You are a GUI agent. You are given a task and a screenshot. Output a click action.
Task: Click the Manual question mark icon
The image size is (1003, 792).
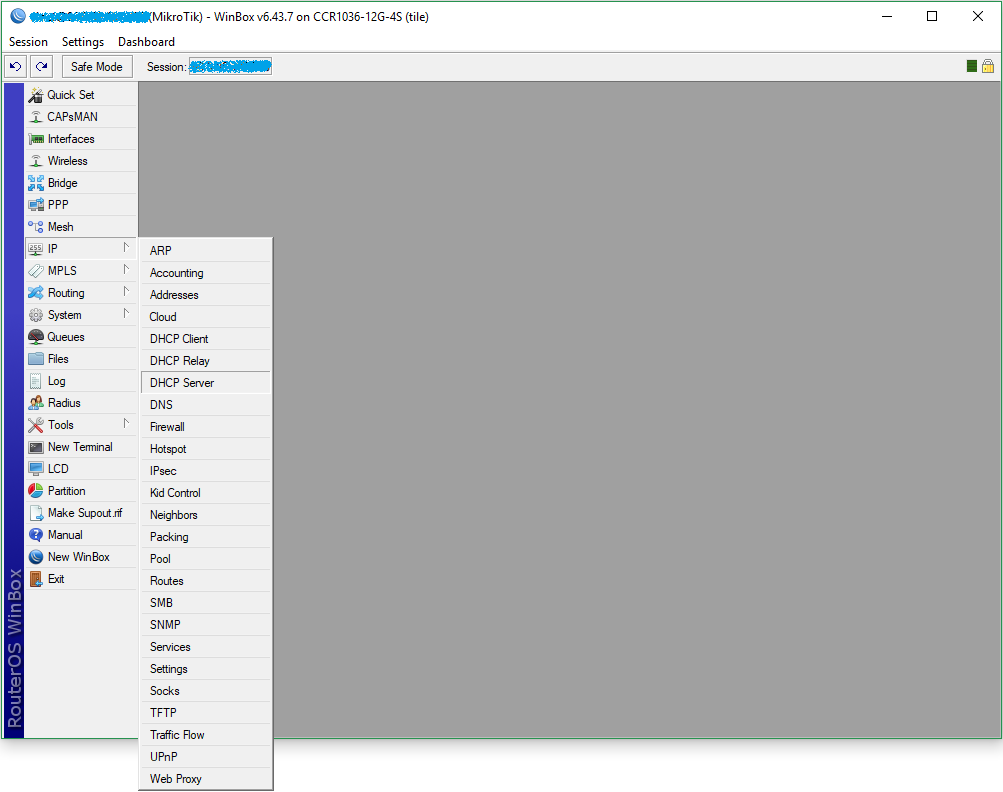pyautogui.click(x=36, y=535)
